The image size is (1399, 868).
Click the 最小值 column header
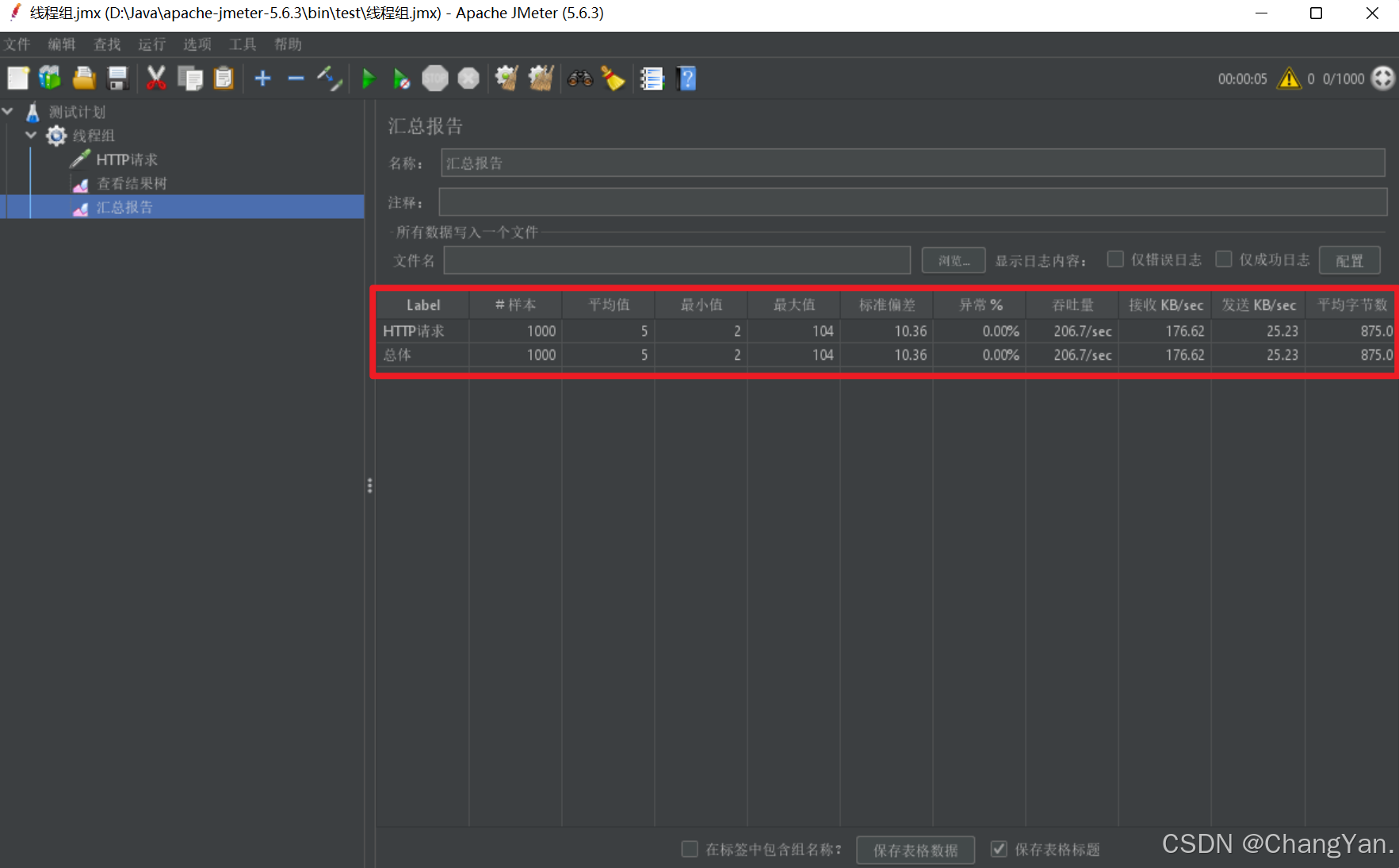click(701, 304)
